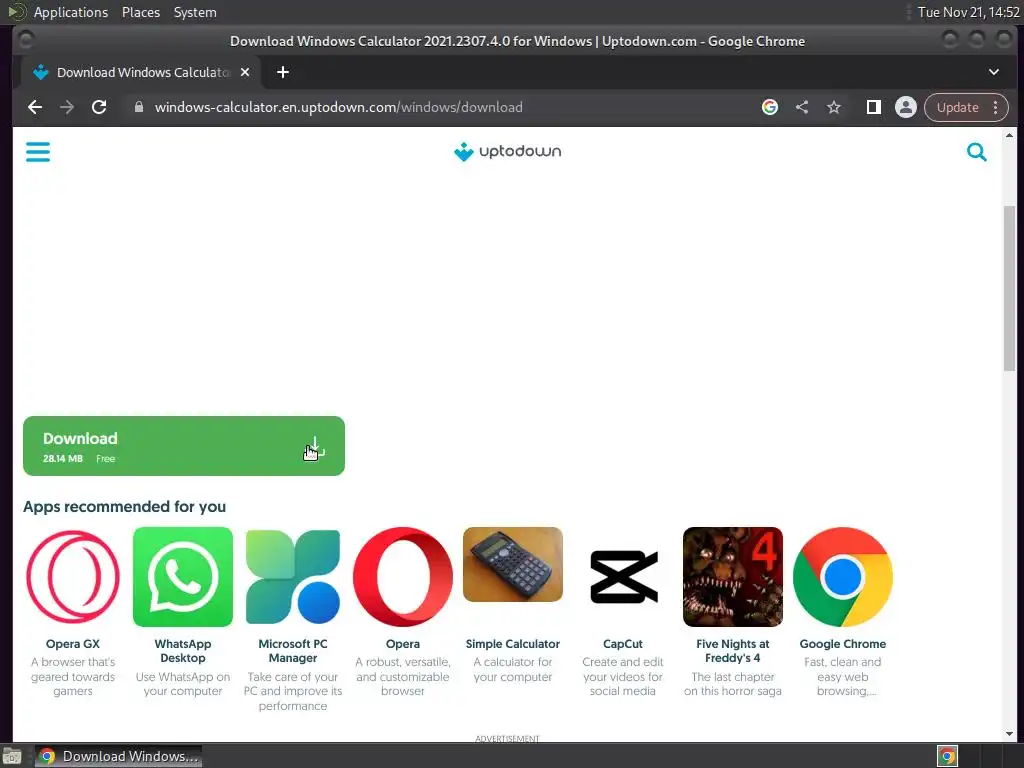Click the green Download button
Image resolution: width=1024 pixels, height=768 pixels.
[184, 446]
